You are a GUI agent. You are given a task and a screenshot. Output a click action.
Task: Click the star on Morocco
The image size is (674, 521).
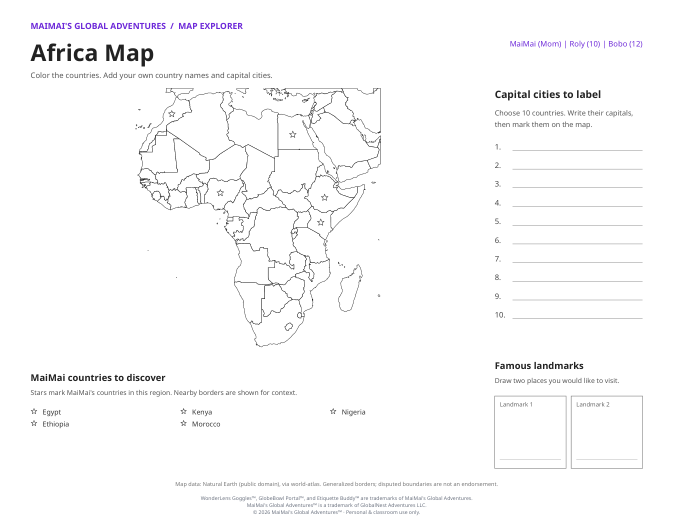(x=172, y=114)
